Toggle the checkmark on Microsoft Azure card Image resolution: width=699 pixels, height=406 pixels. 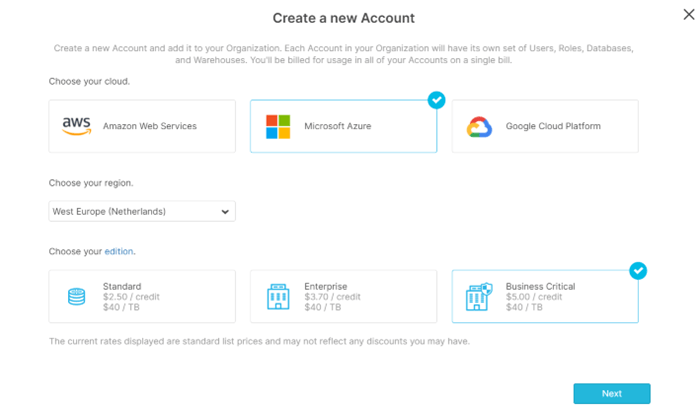pos(436,100)
